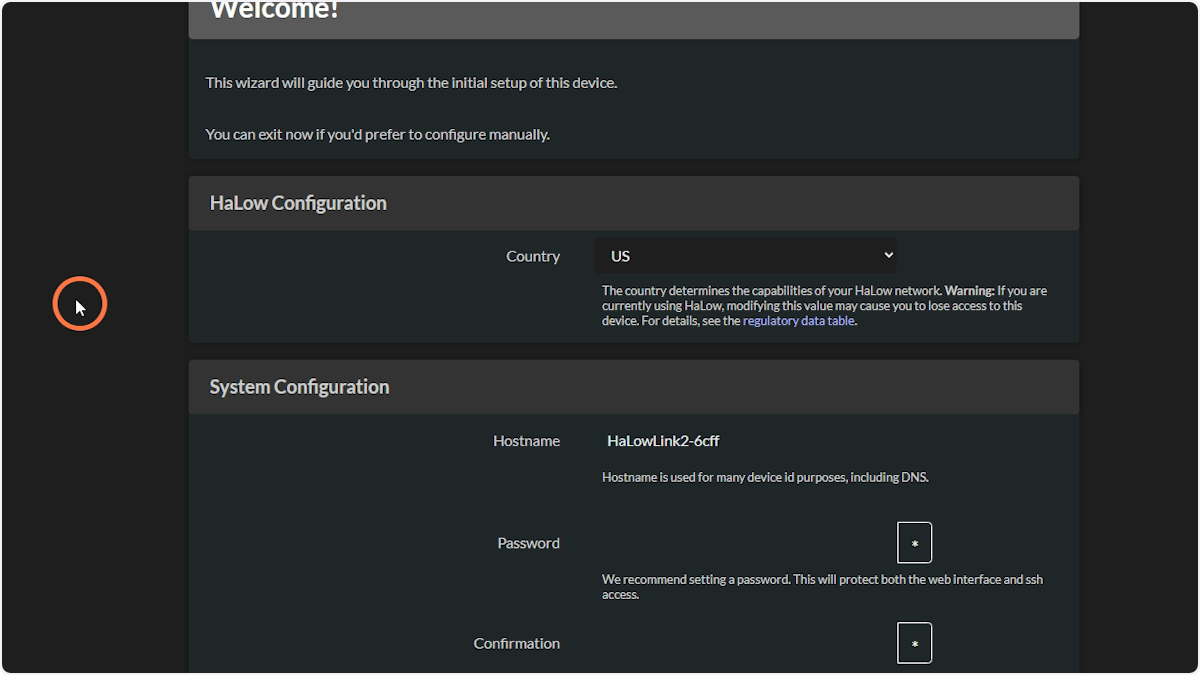Click the Password field label
This screenshot has height=675, width=1200.
point(528,542)
